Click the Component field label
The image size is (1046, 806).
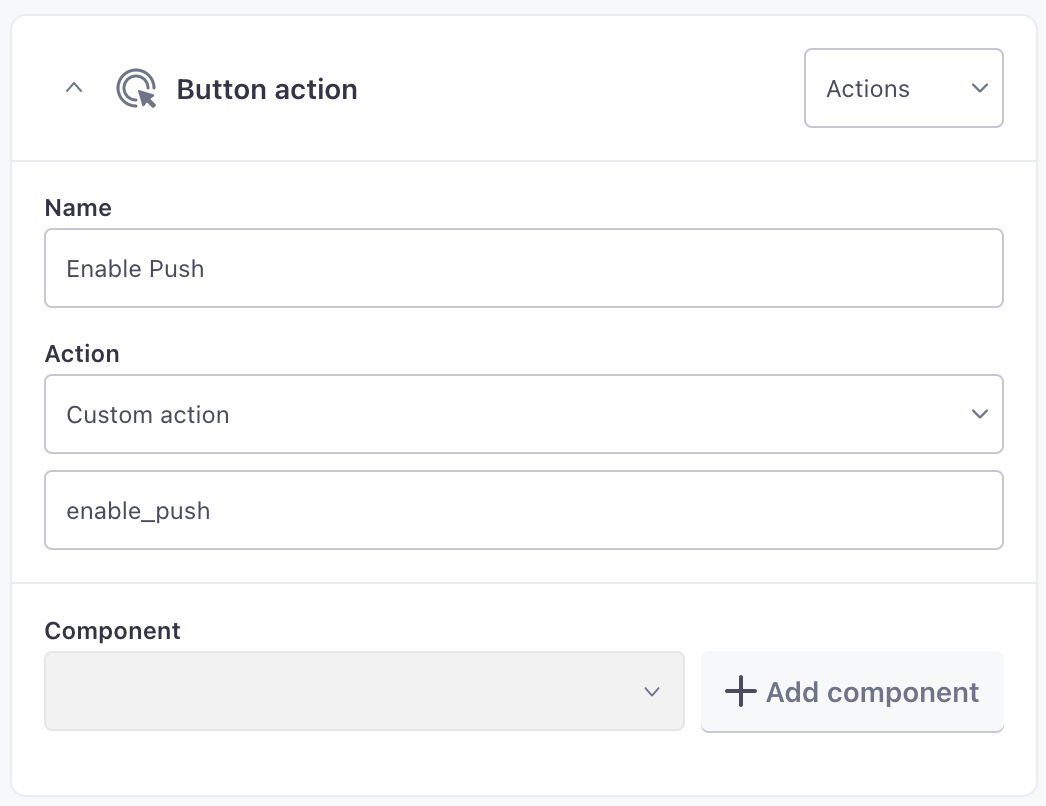coord(112,631)
